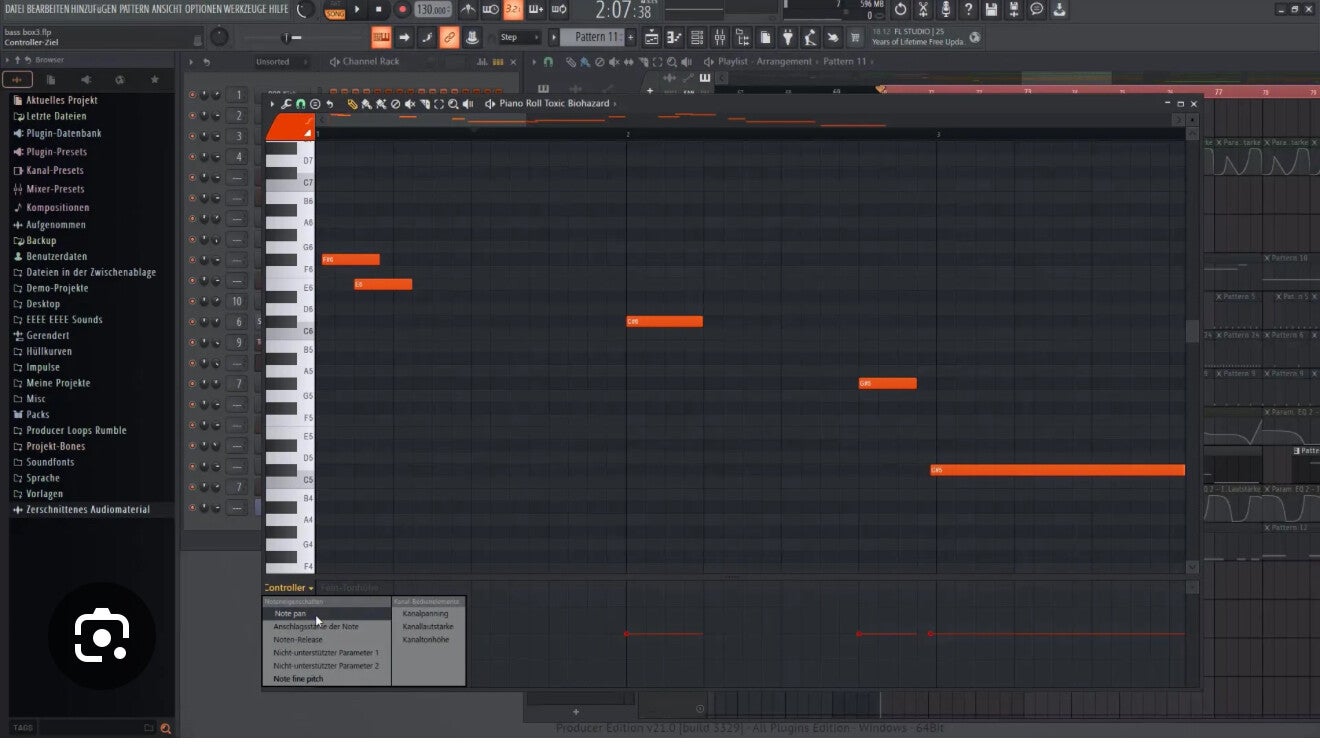Open Producer Loops Rumble folder in Browser
1320x745 pixels.
(x=76, y=431)
